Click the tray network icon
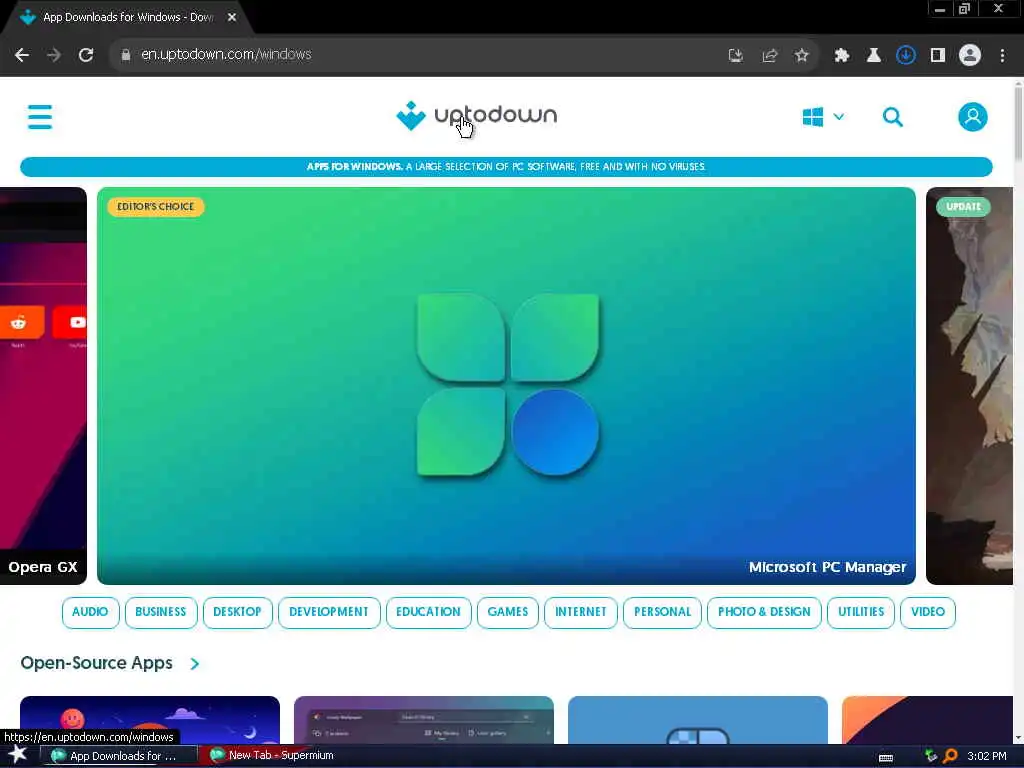Image resolution: width=1024 pixels, height=768 pixels. coord(931,756)
